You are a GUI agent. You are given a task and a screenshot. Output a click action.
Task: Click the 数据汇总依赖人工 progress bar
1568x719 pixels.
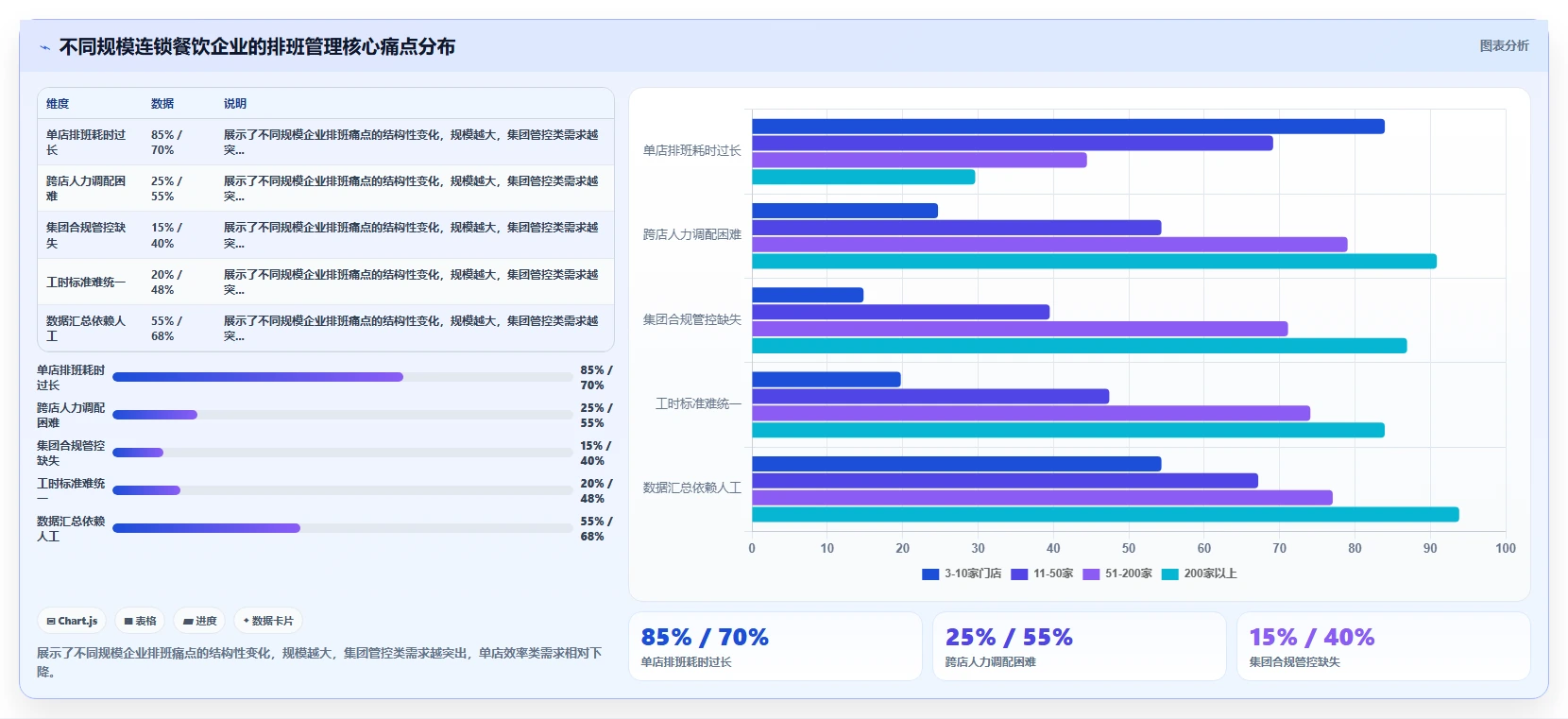tap(343, 528)
